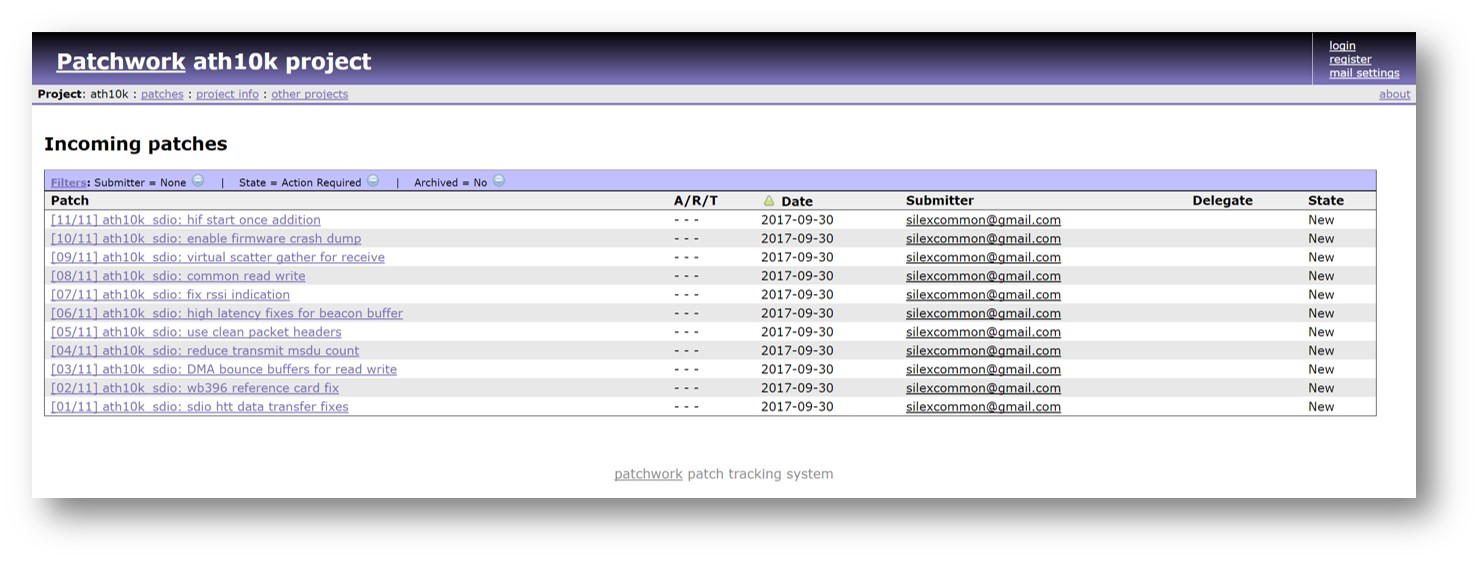Open patch 08/11 common read write
Screen dimensions: 1481x563
click(x=178, y=276)
